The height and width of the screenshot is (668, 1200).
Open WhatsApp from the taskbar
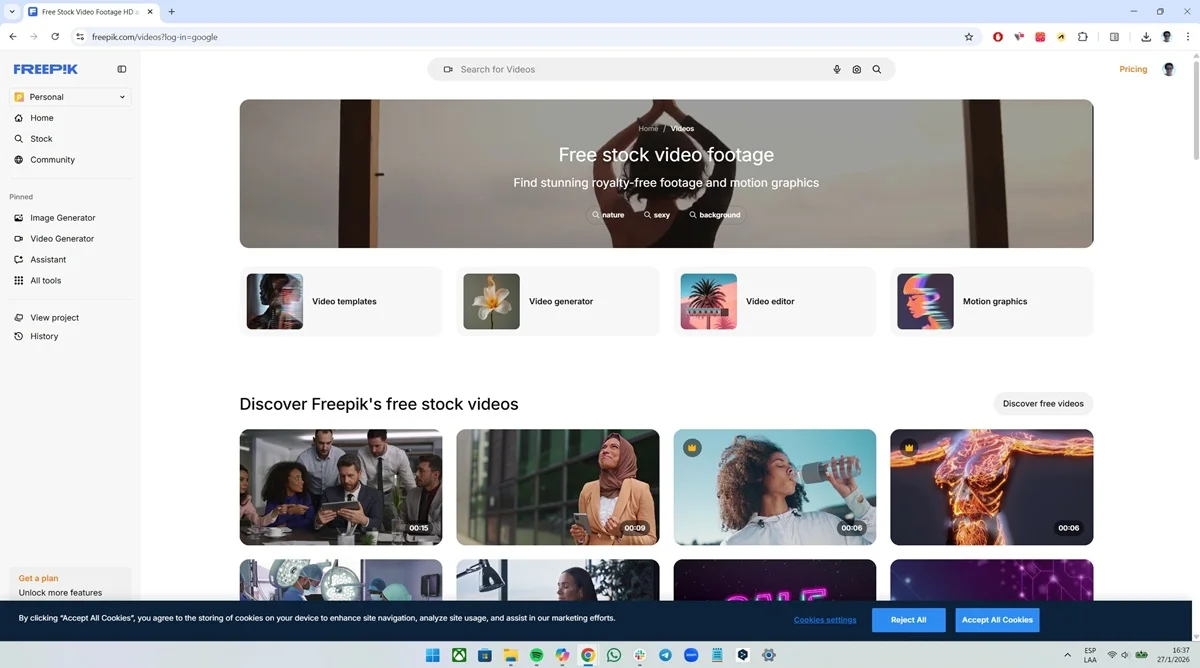613,654
